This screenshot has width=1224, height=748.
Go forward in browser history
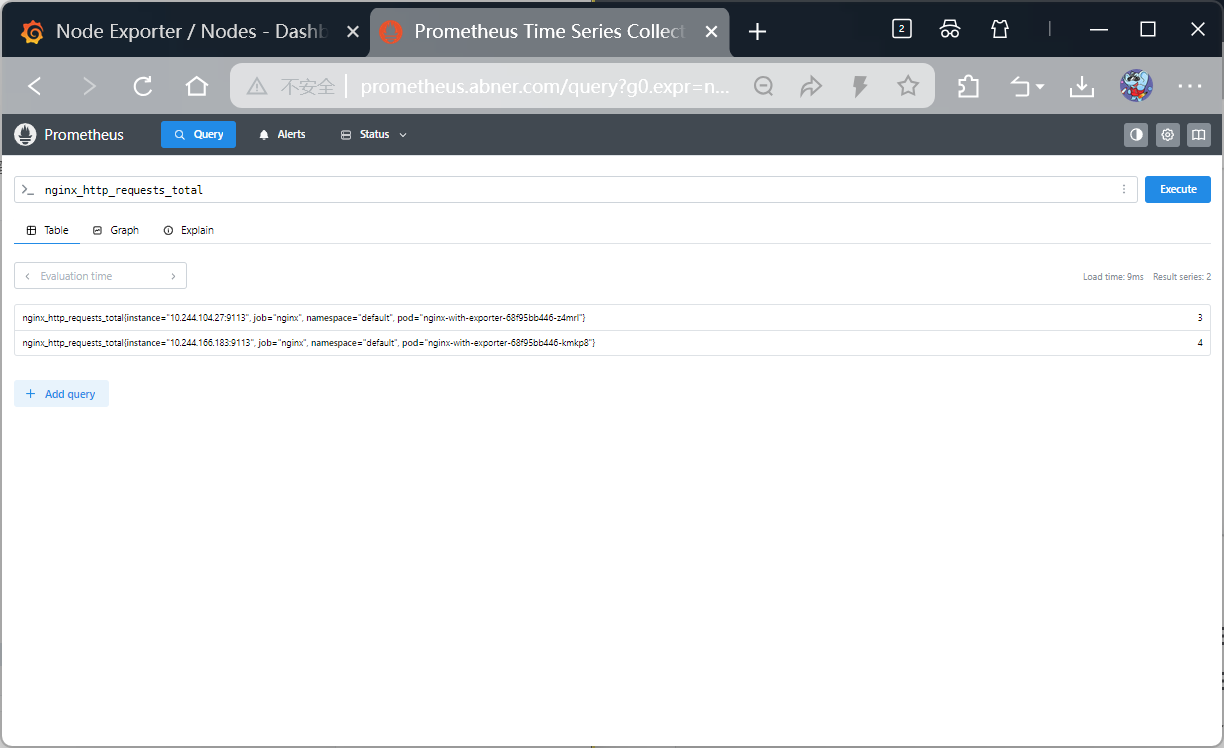point(89,87)
